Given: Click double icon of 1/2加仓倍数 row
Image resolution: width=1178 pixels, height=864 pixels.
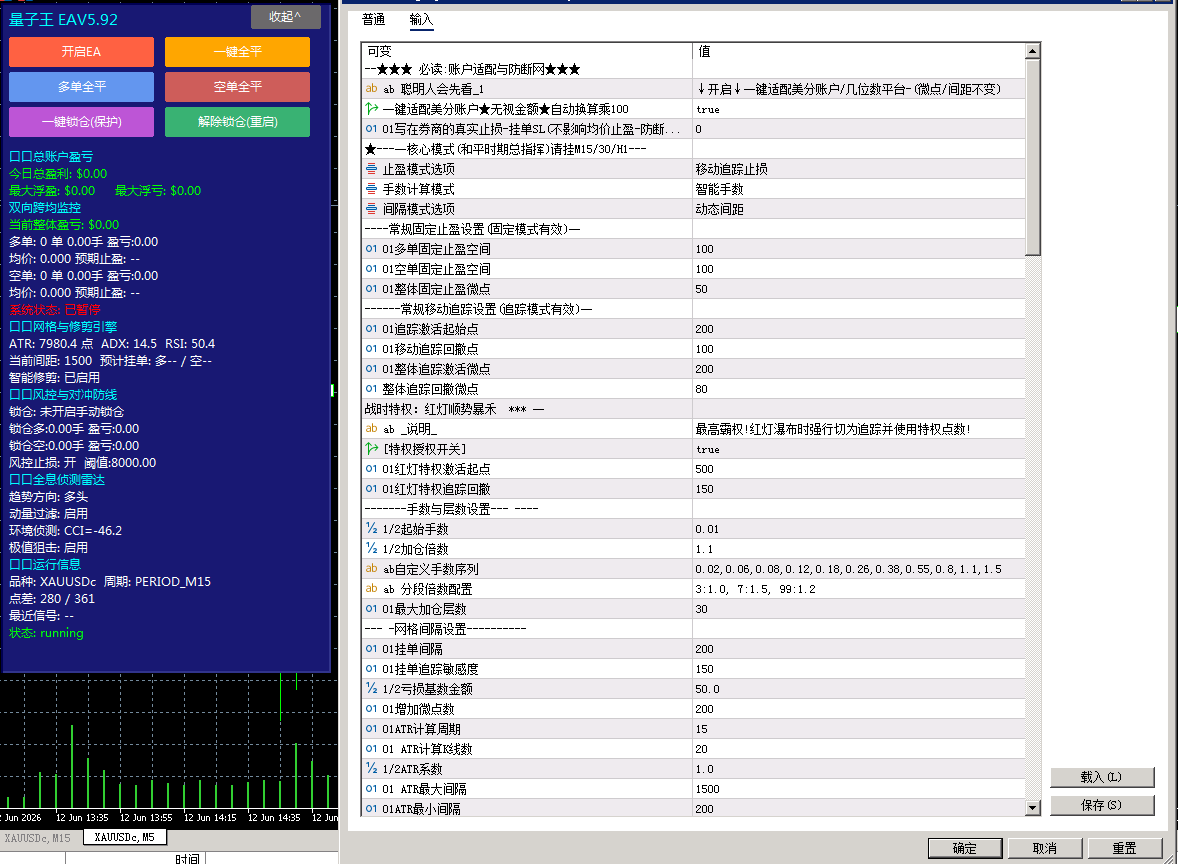Looking at the screenshot, I should tap(371, 548).
